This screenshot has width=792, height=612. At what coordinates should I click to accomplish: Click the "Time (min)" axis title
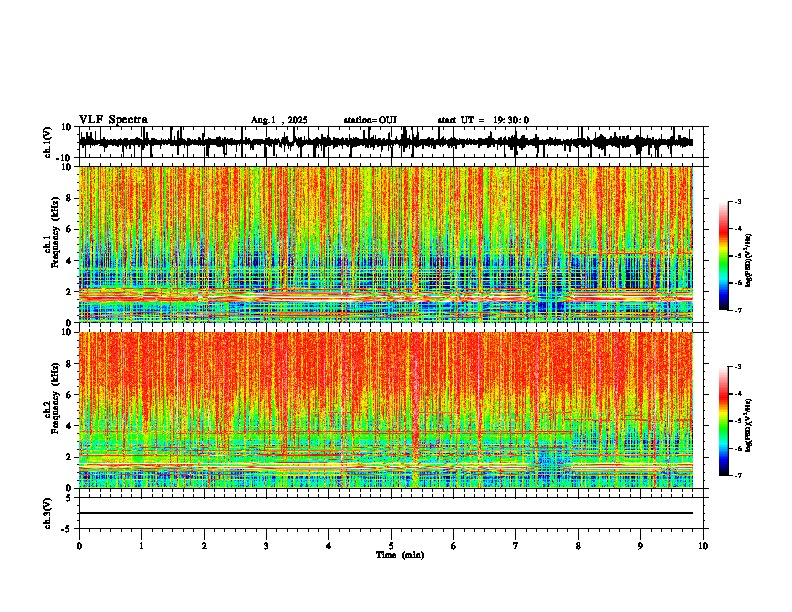pos(400,555)
